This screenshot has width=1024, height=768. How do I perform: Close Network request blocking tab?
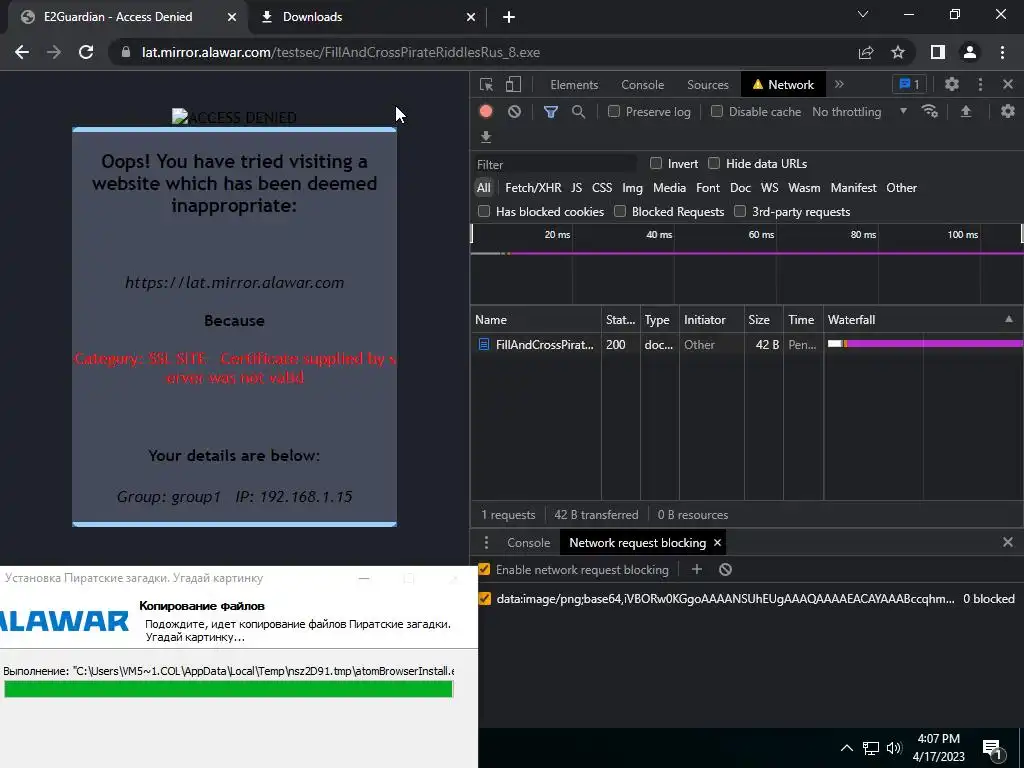(717, 543)
